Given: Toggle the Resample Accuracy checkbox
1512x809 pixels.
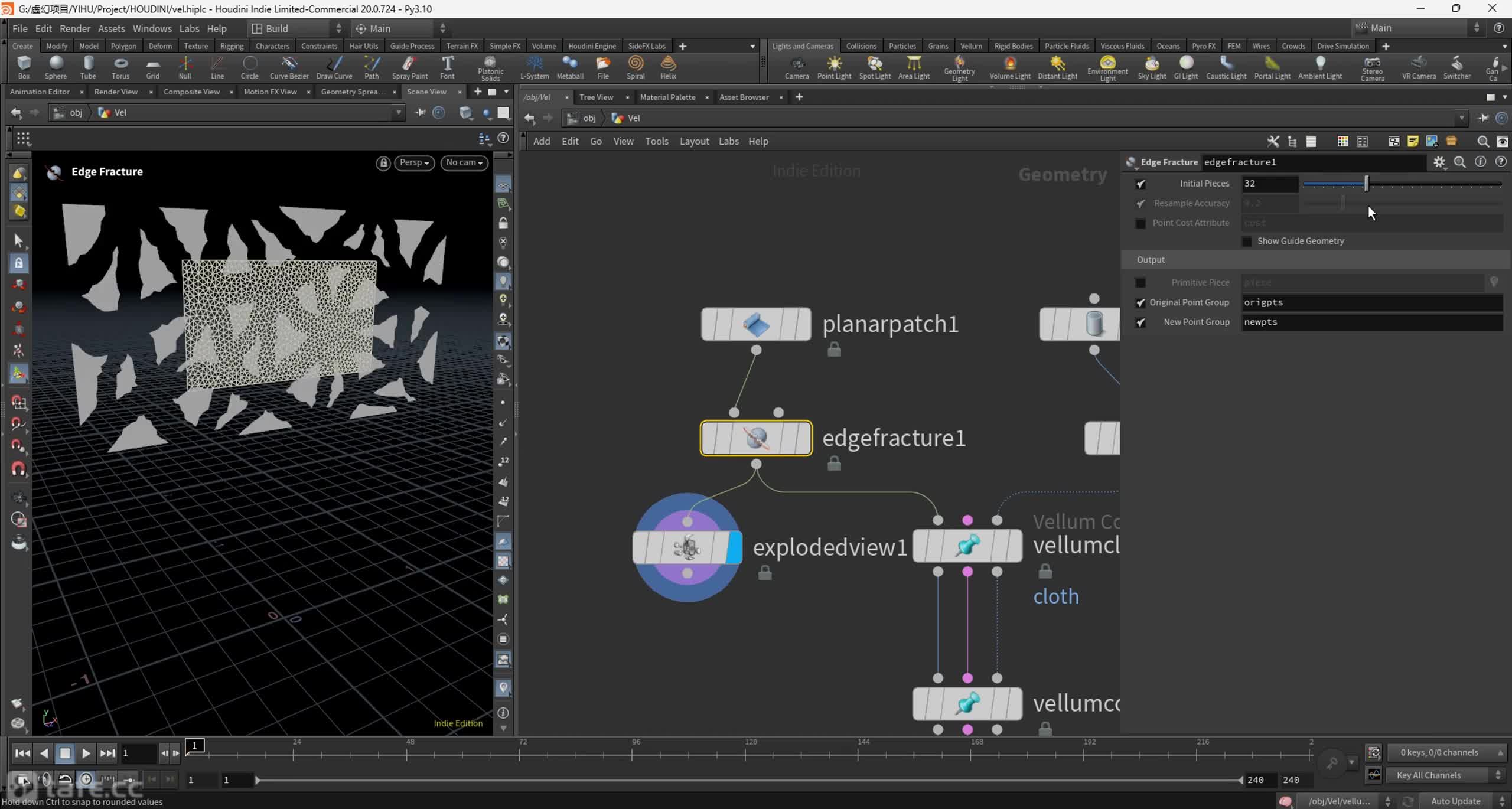Looking at the screenshot, I should (1140, 203).
